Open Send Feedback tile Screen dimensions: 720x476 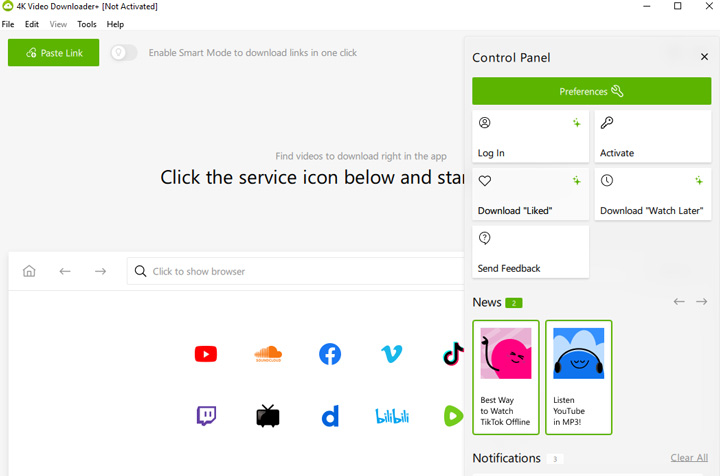(530, 252)
